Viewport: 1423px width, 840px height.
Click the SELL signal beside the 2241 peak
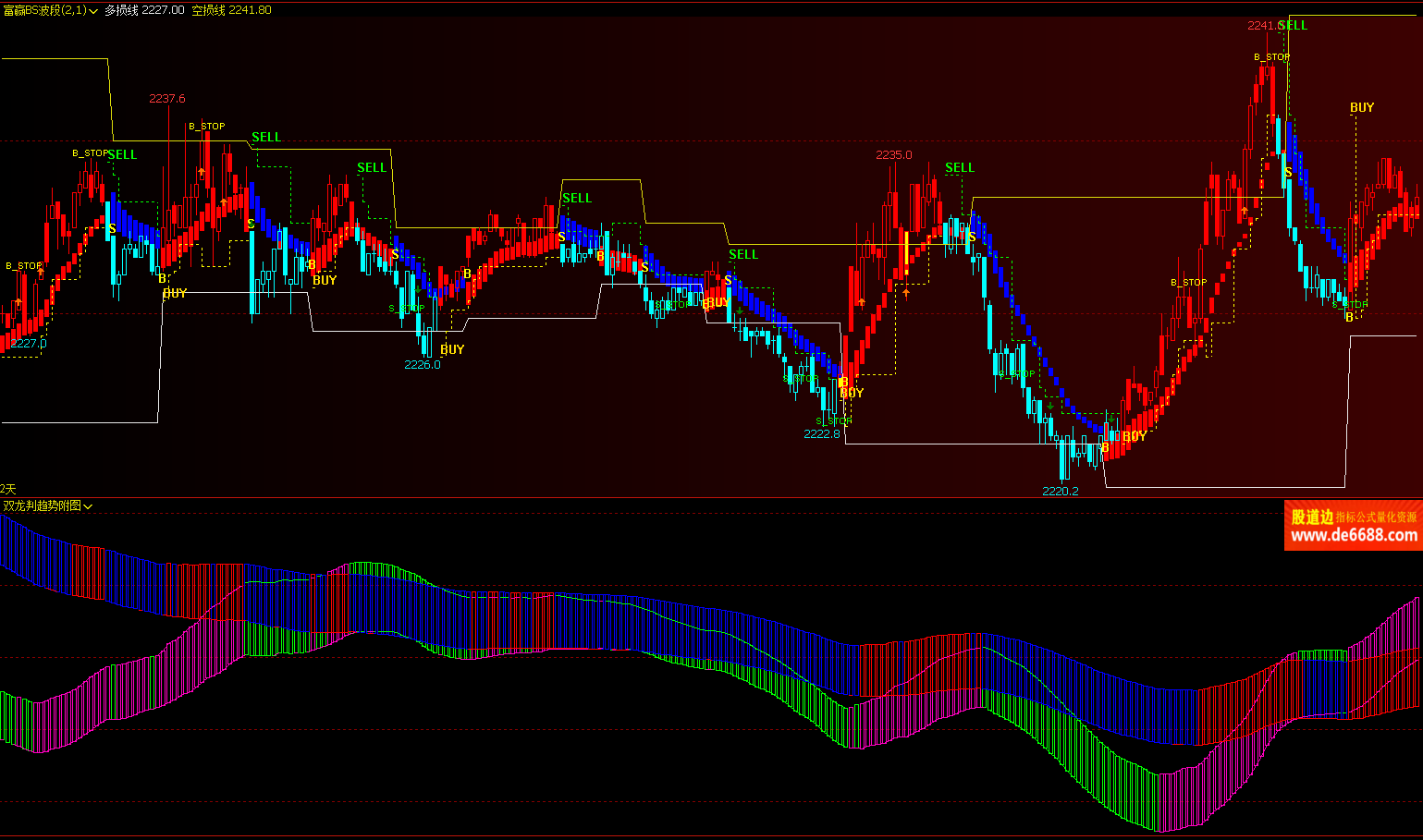click(1293, 26)
